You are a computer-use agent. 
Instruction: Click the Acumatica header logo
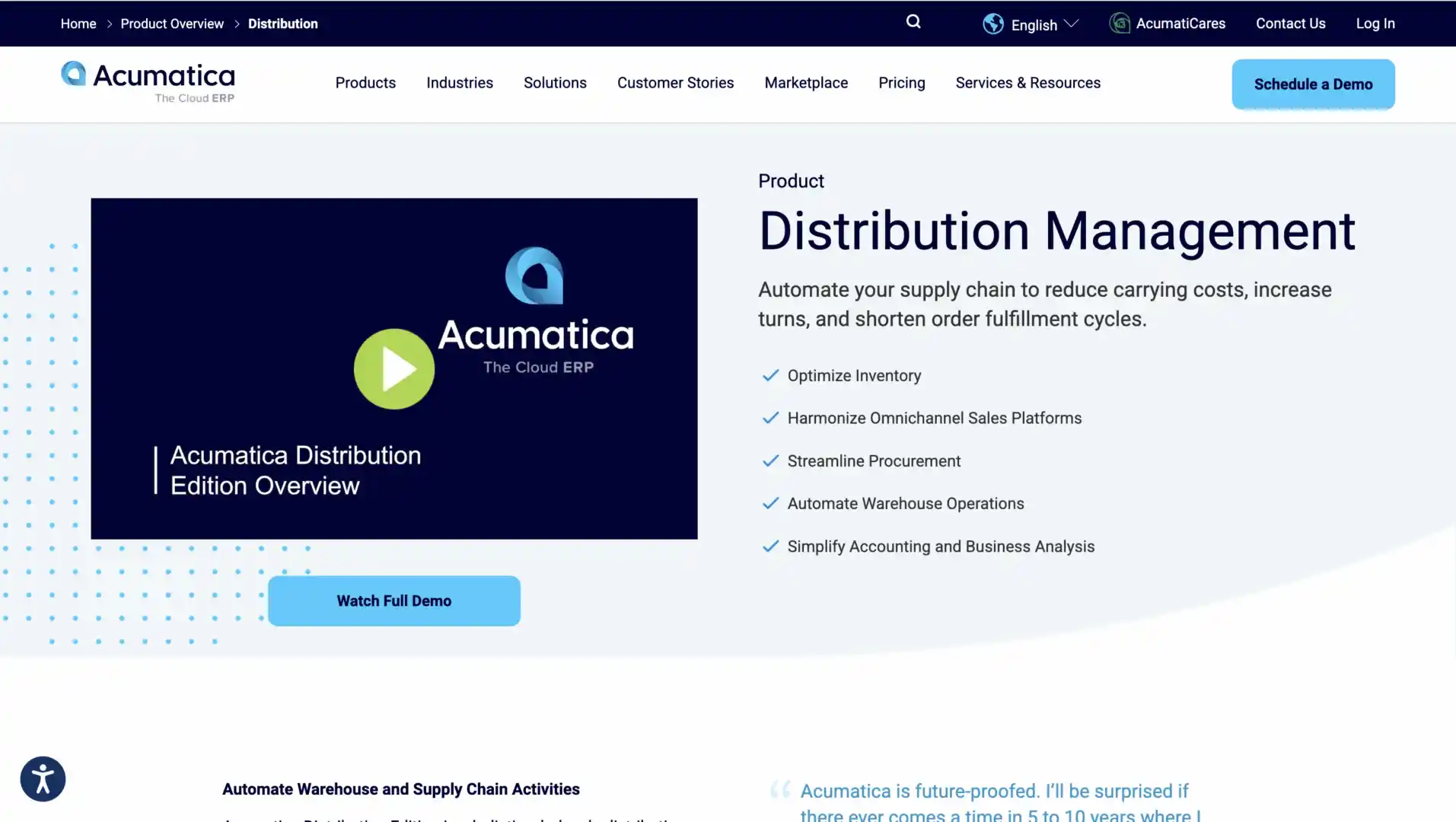point(148,82)
